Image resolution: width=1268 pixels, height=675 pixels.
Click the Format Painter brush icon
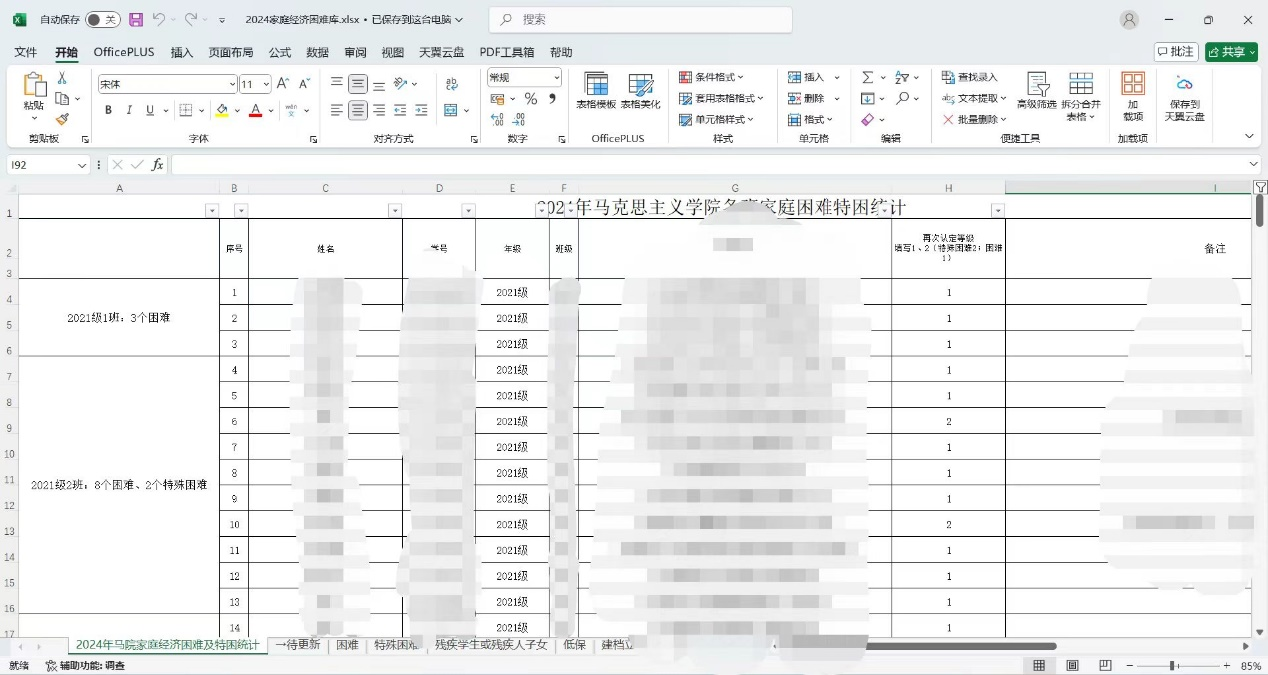pos(62,119)
